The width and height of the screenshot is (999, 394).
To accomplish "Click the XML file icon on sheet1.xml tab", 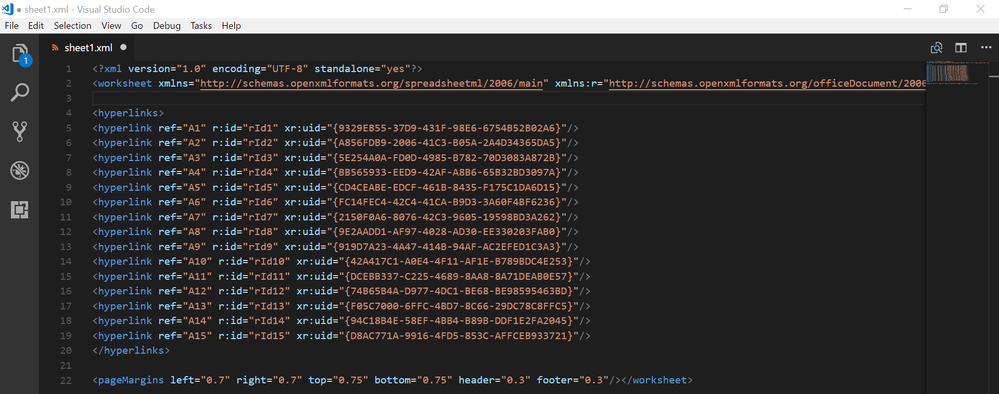I will (x=55, y=47).
